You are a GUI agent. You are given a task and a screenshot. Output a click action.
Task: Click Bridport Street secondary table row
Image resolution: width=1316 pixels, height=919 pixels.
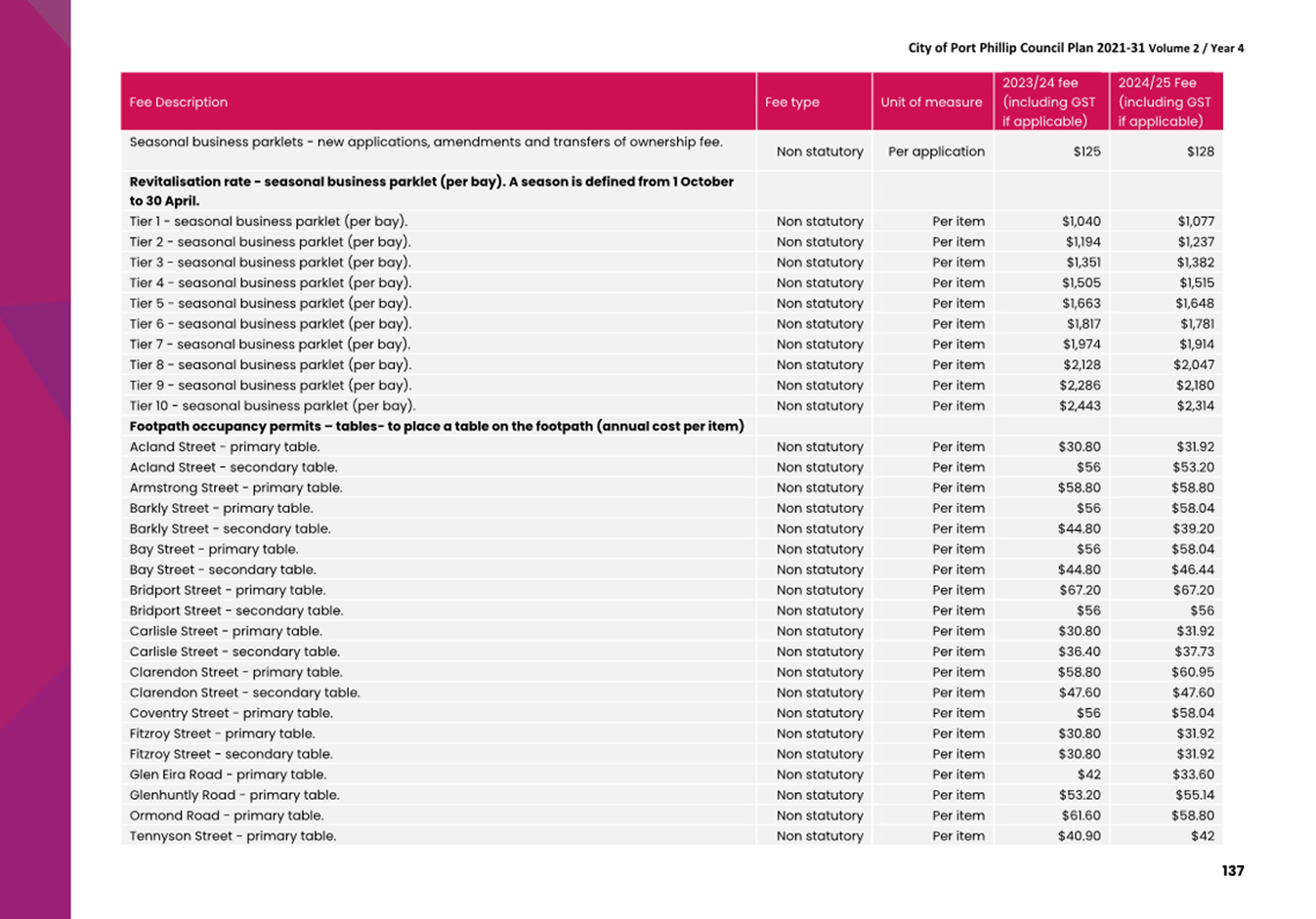pos(671,611)
